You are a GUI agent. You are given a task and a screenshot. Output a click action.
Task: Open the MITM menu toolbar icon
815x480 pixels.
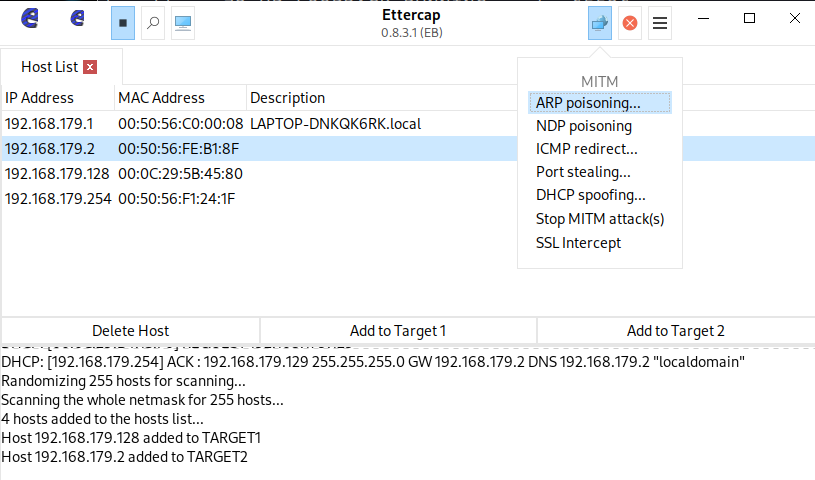click(x=599, y=22)
